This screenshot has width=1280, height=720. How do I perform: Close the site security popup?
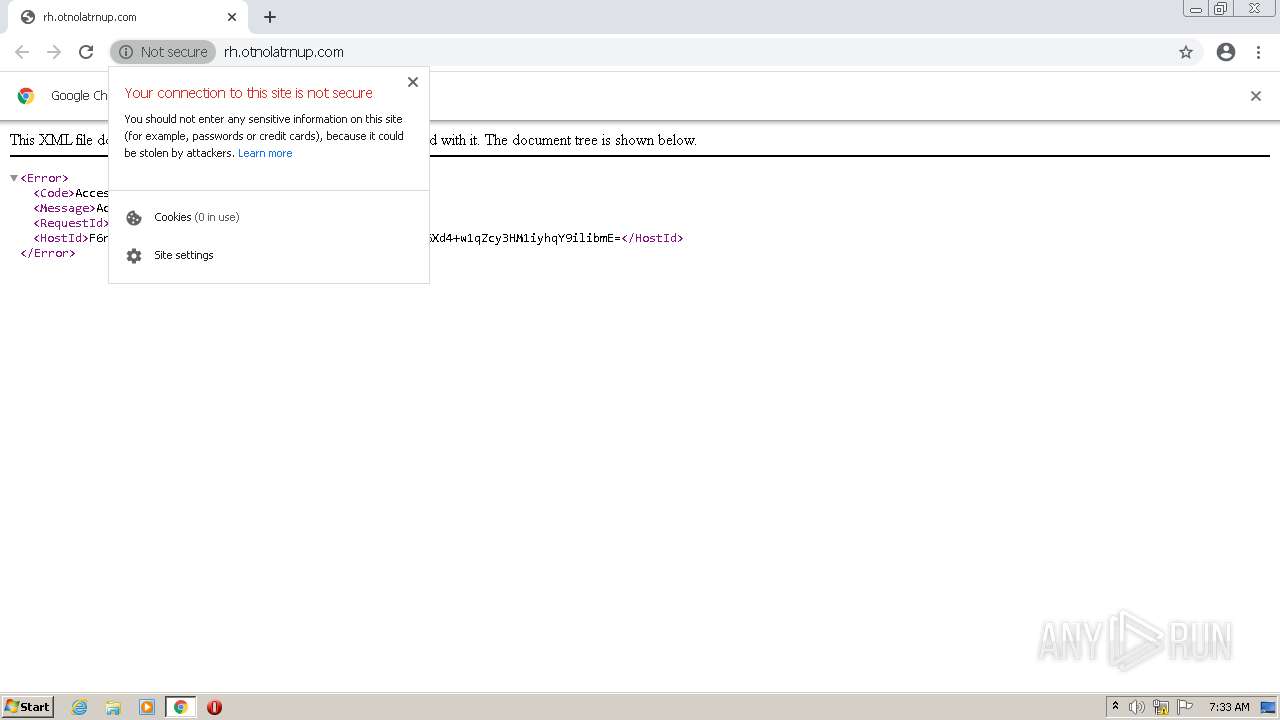tap(413, 82)
